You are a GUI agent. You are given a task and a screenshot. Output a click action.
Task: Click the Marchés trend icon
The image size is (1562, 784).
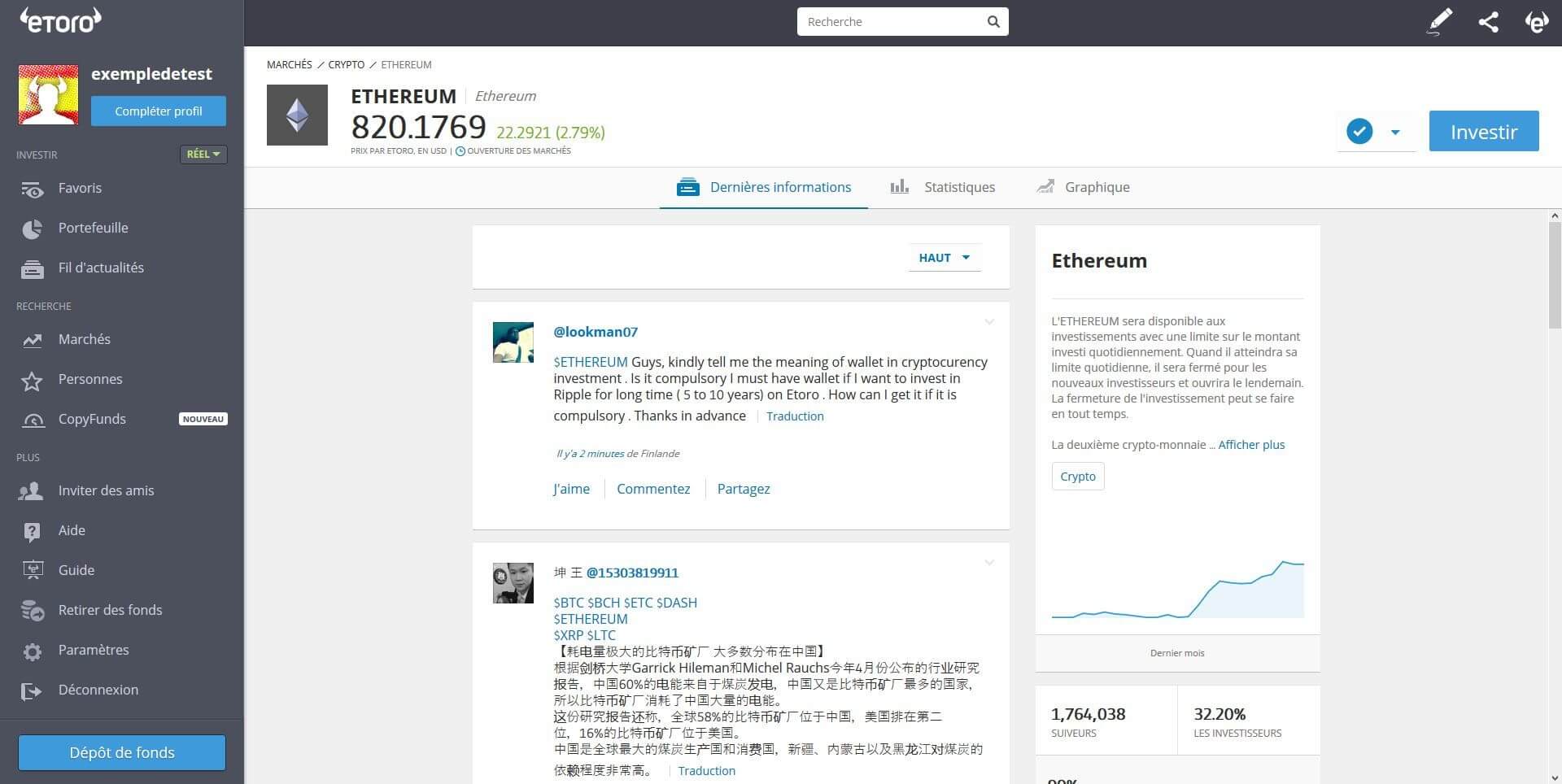point(32,340)
